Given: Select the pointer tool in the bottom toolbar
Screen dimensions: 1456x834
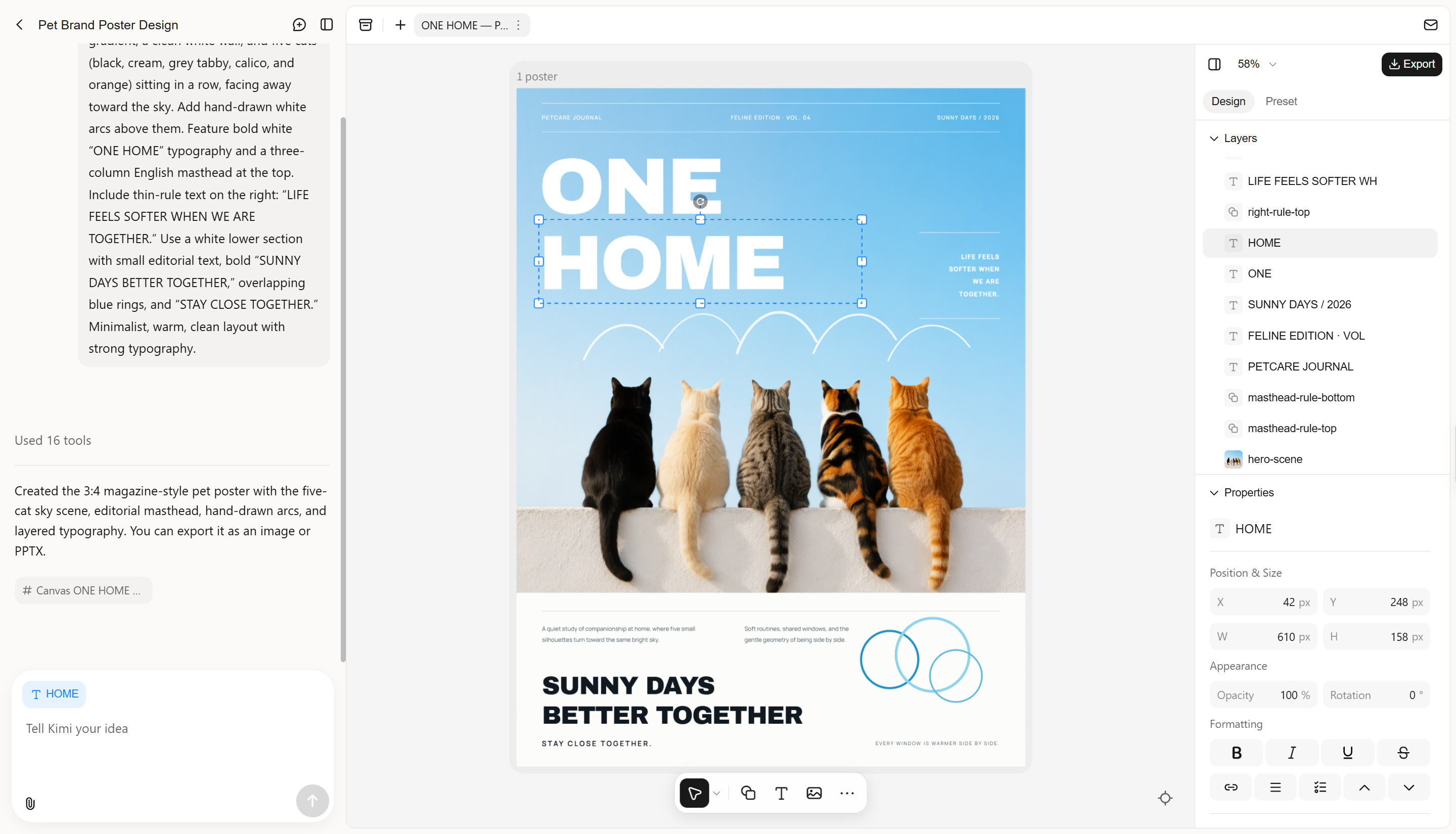Looking at the screenshot, I should tap(694, 793).
